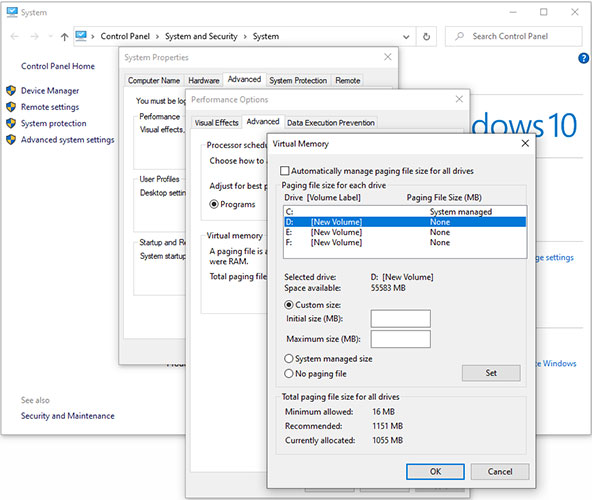Image resolution: width=592 pixels, height=500 pixels.
Task: Click in Initial size (MB) field
Action: (x=401, y=319)
